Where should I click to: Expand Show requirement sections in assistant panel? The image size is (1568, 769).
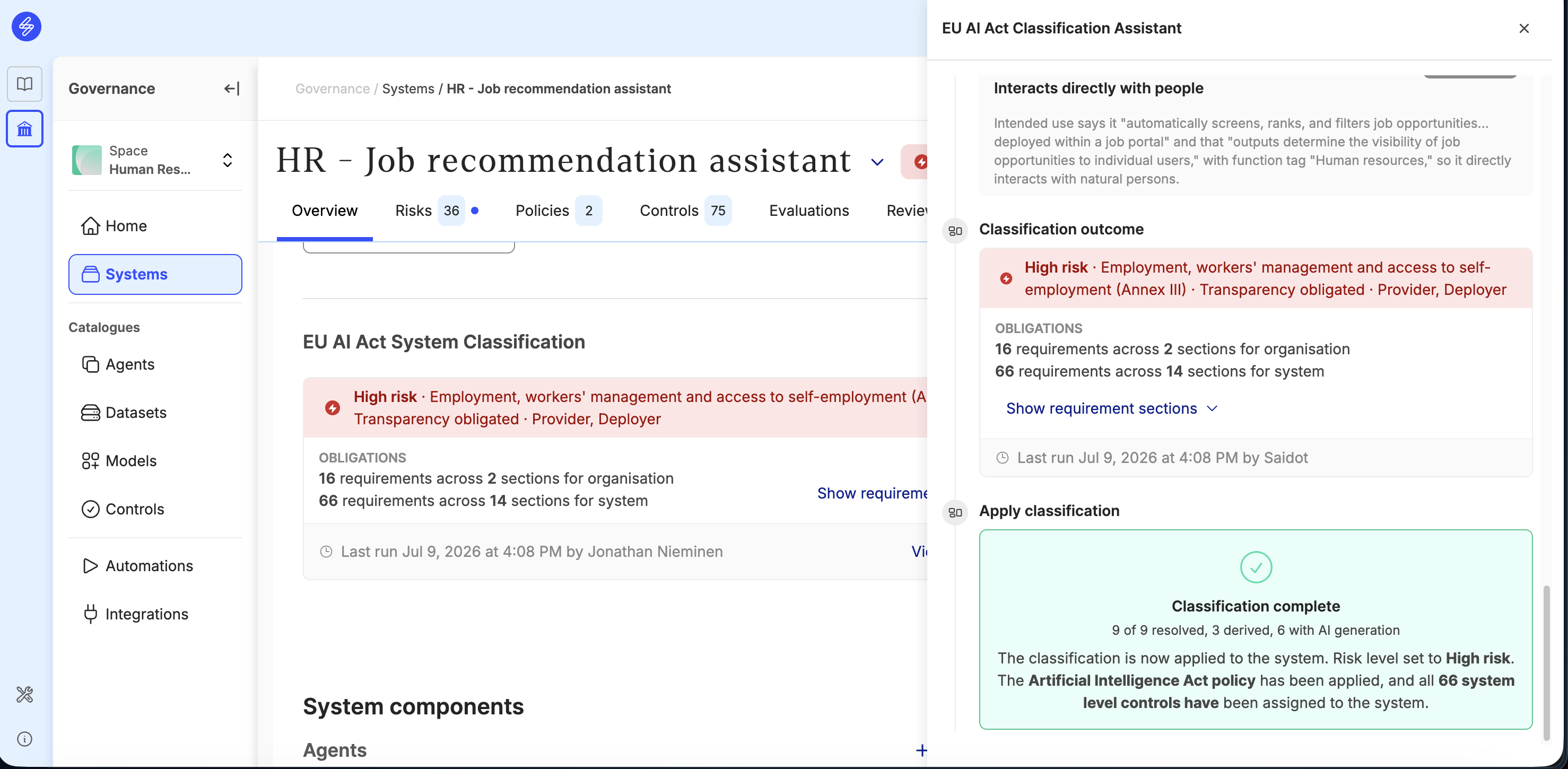(x=1111, y=408)
